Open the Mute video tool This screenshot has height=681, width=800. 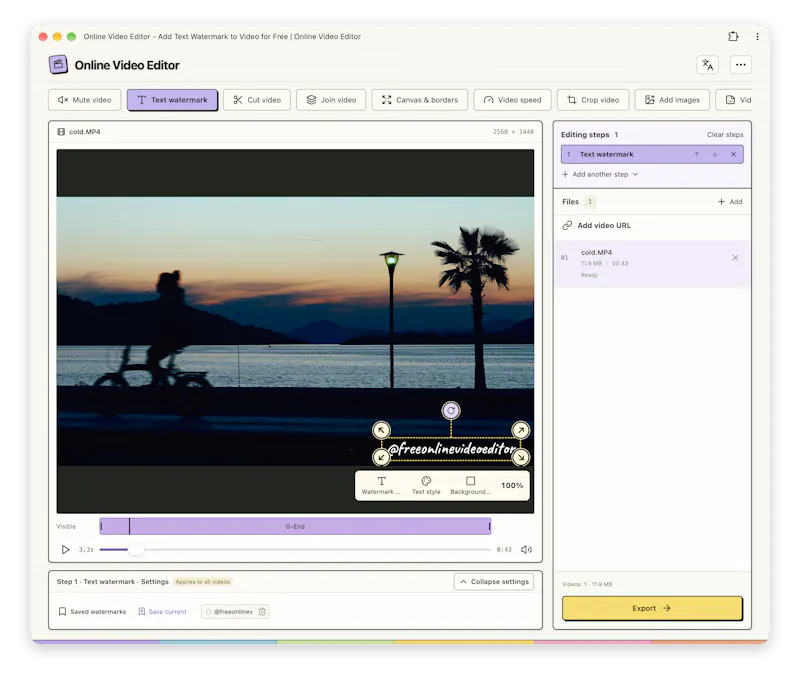pyautogui.click(x=85, y=100)
